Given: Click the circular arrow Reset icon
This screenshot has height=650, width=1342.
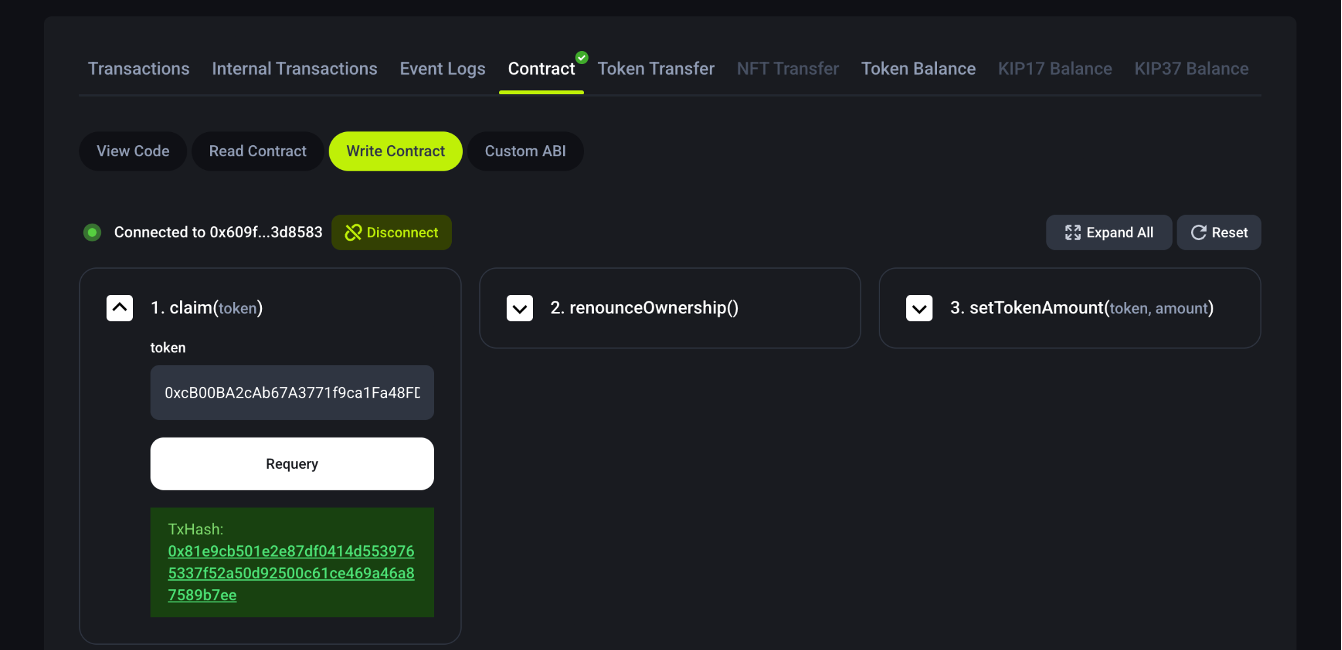Looking at the screenshot, I should coord(1198,233).
